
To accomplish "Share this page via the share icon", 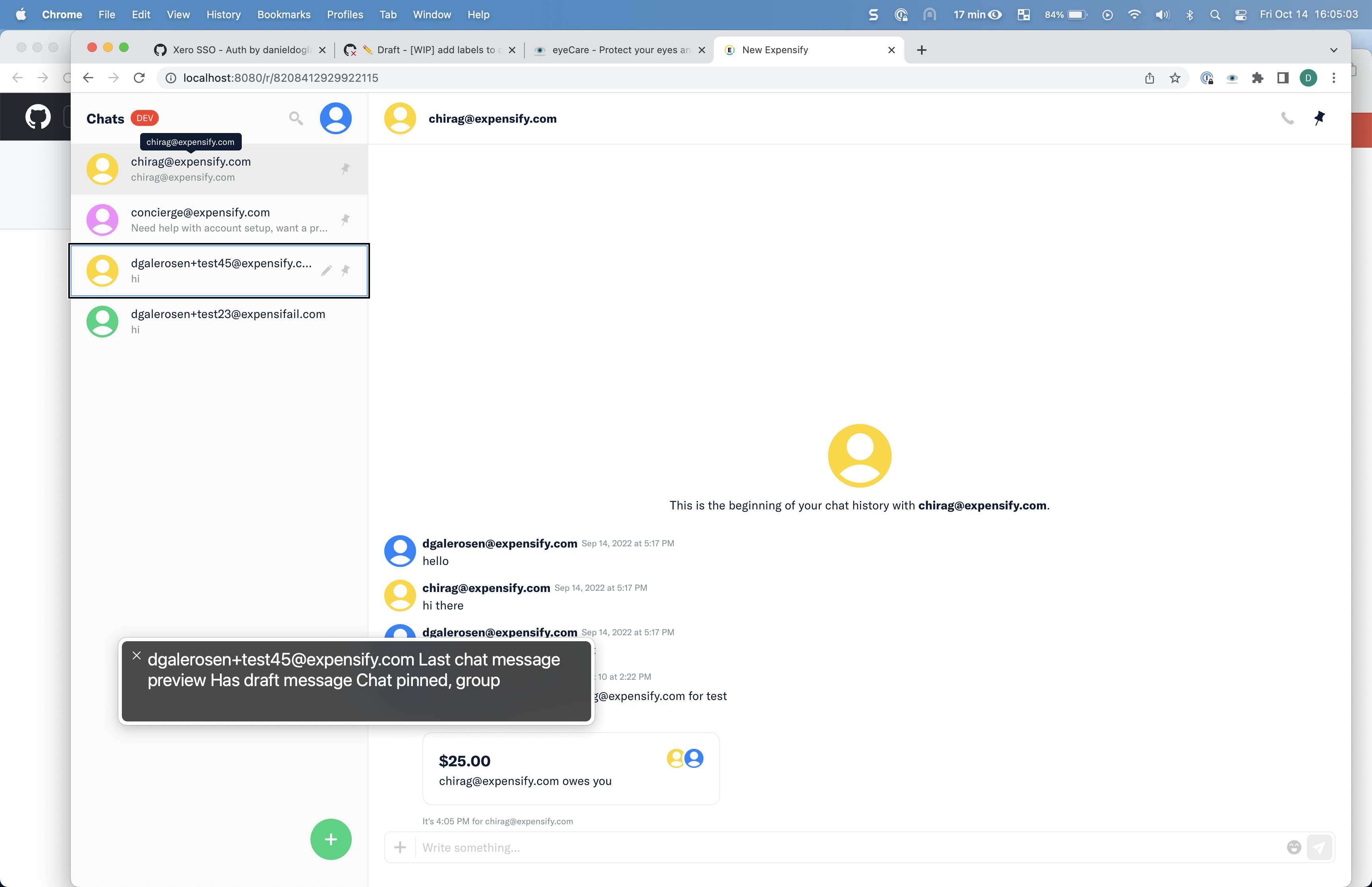I will (x=1149, y=78).
